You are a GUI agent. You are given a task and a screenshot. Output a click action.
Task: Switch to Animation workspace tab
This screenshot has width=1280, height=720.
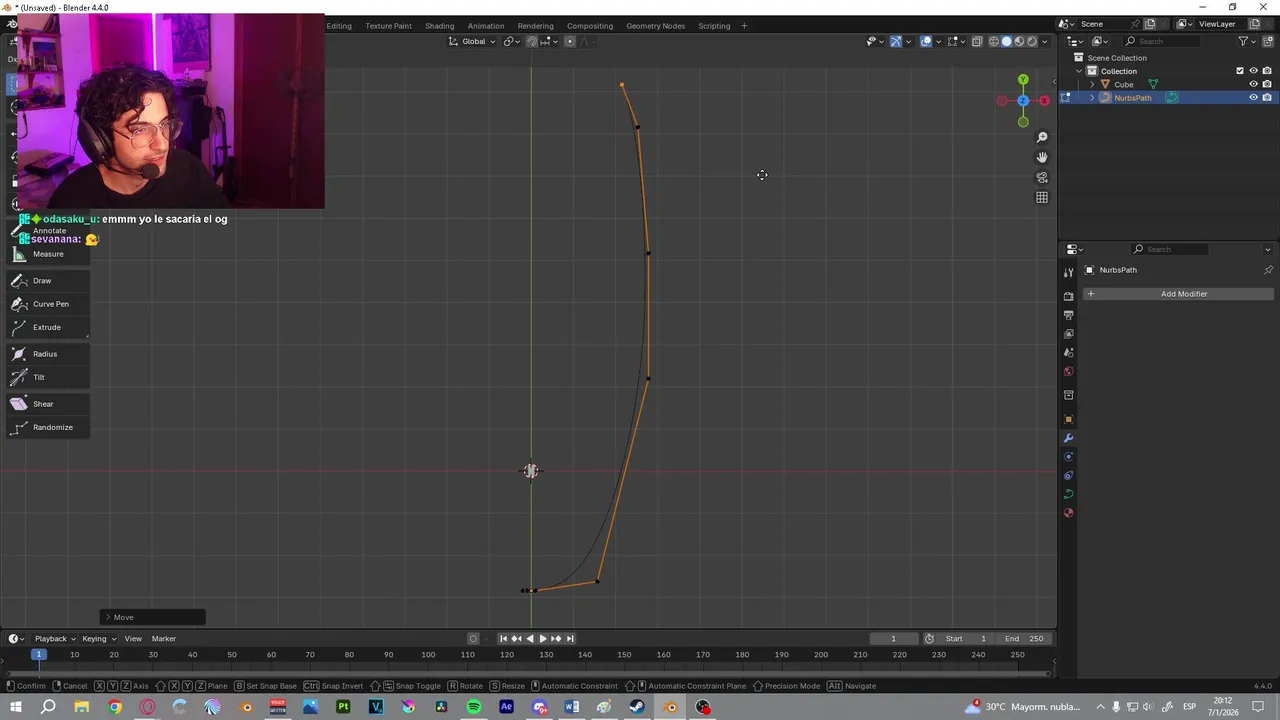pos(486,26)
